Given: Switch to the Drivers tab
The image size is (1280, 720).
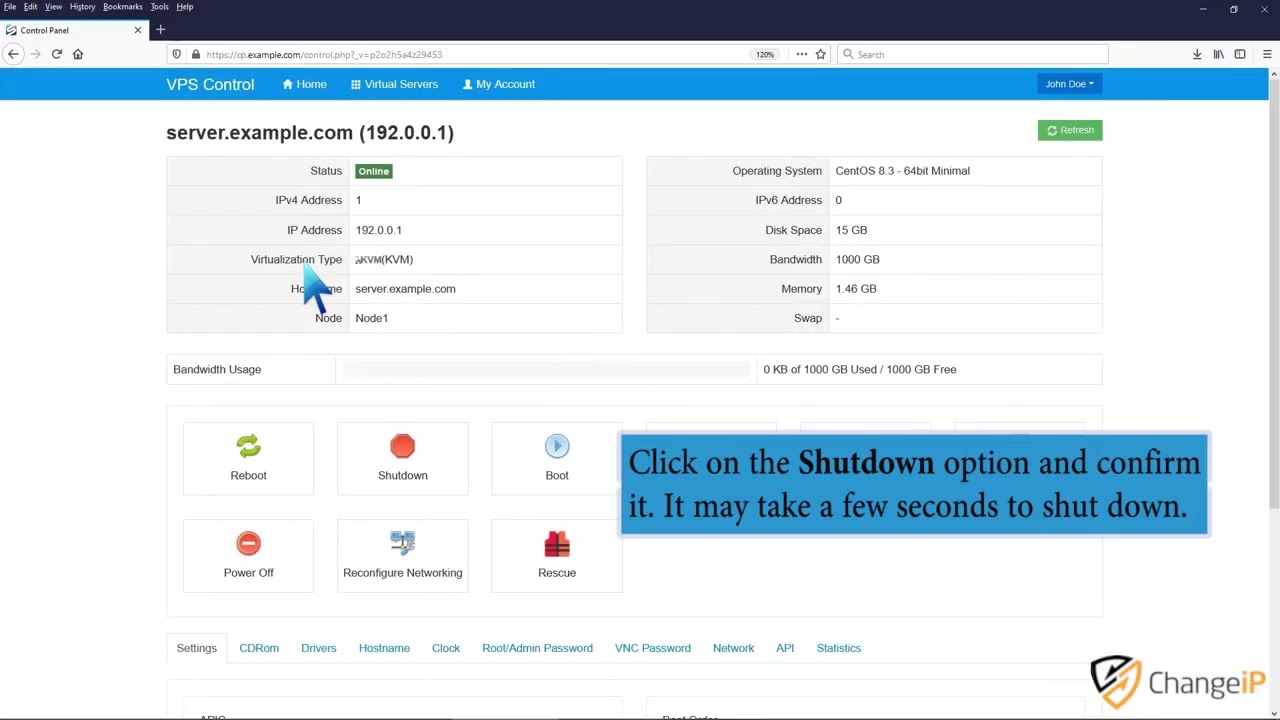Looking at the screenshot, I should (318, 648).
